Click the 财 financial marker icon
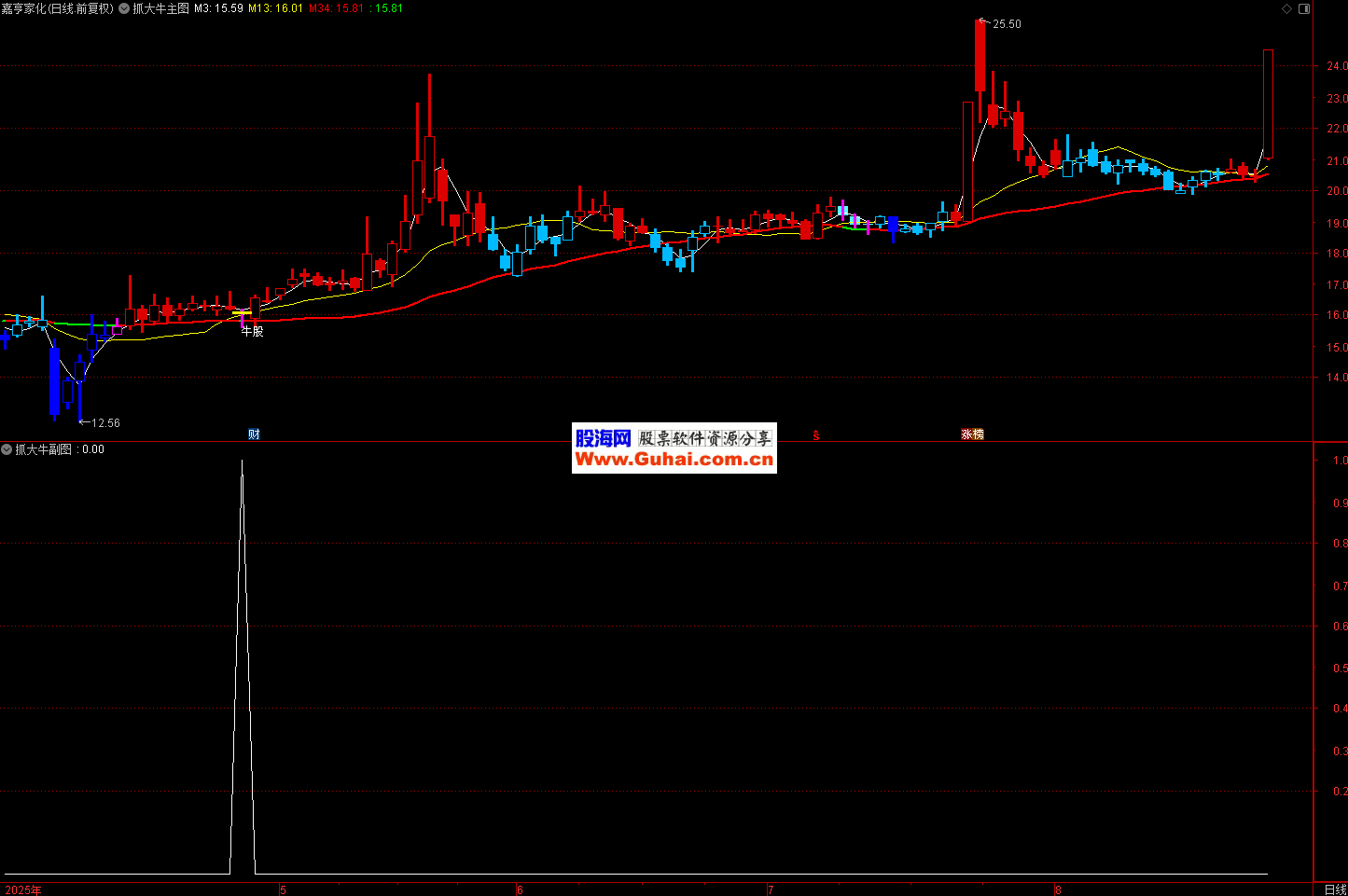The height and width of the screenshot is (896, 1348). coord(254,434)
